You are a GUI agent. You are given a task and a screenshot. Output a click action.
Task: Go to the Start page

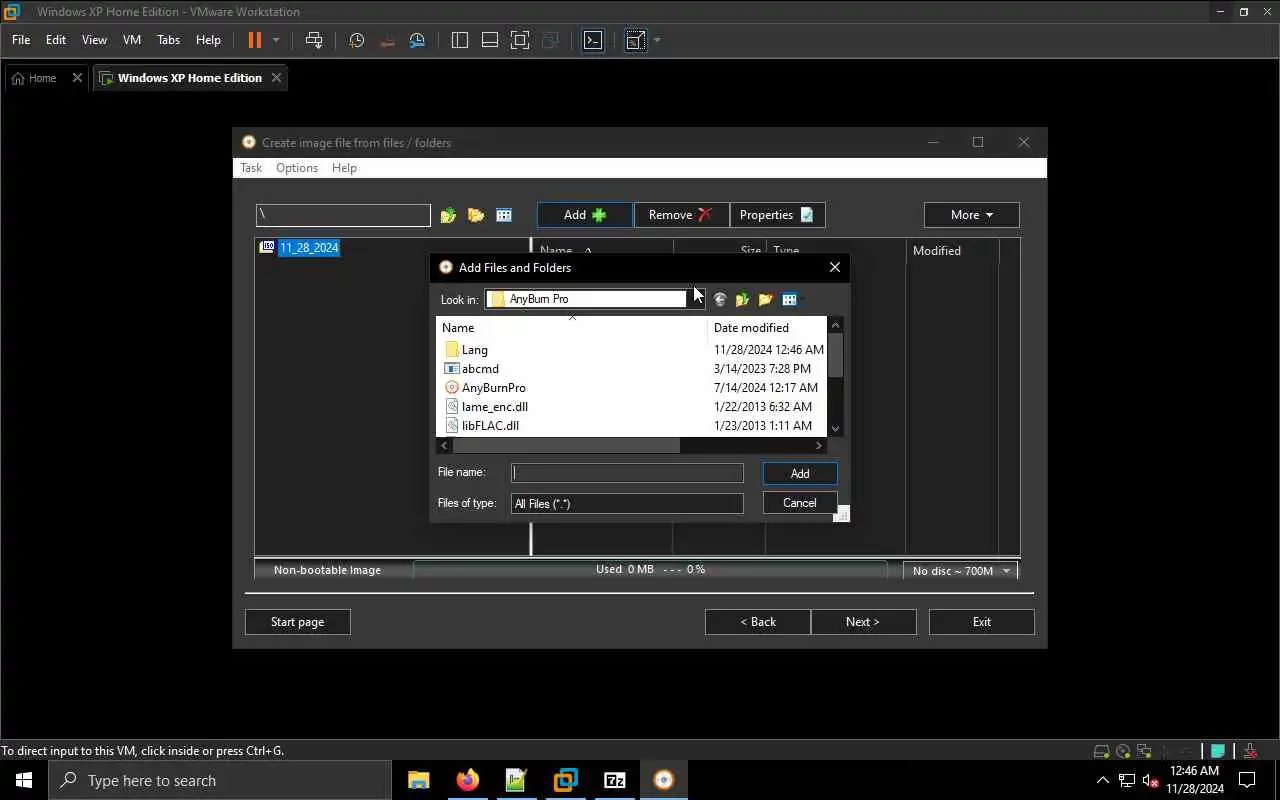pyautogui.click(x=298, y=622)
